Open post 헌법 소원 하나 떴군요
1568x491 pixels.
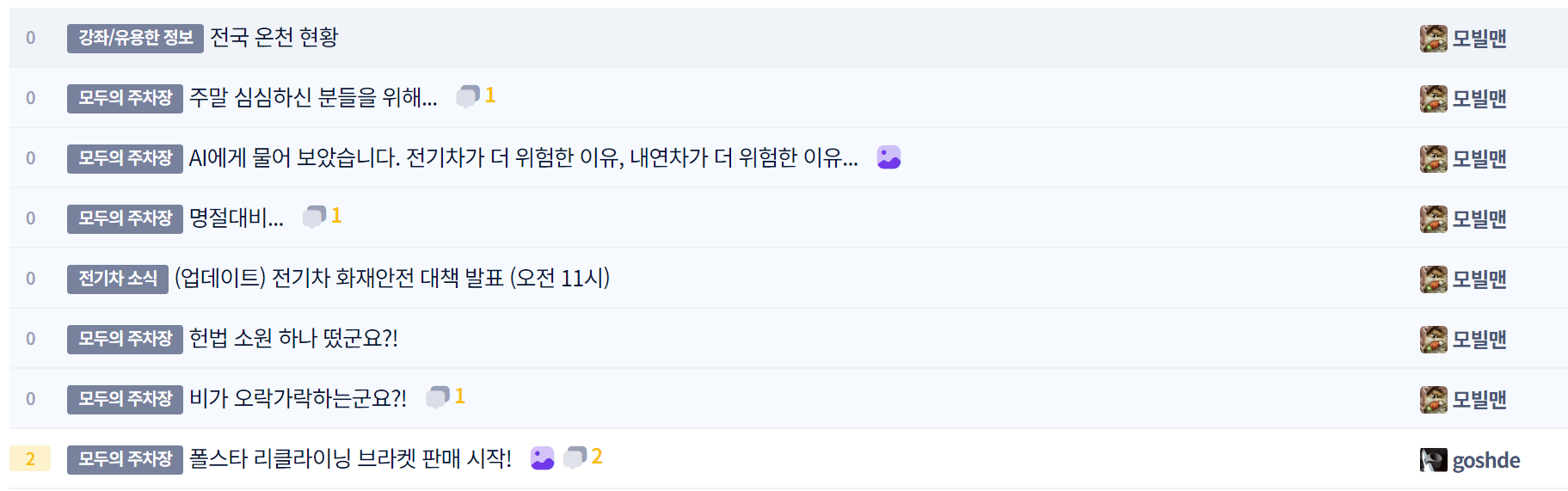click(293, 339)
